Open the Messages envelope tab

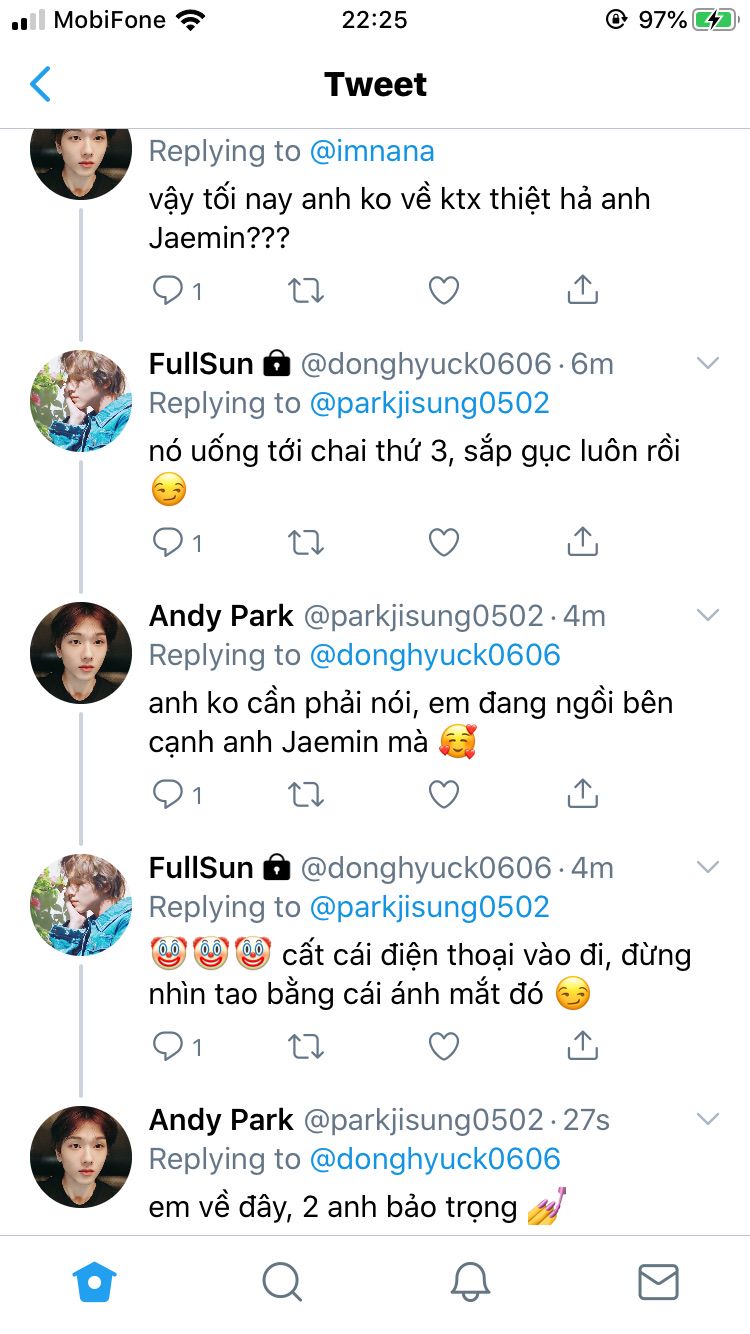point(658,1282)
